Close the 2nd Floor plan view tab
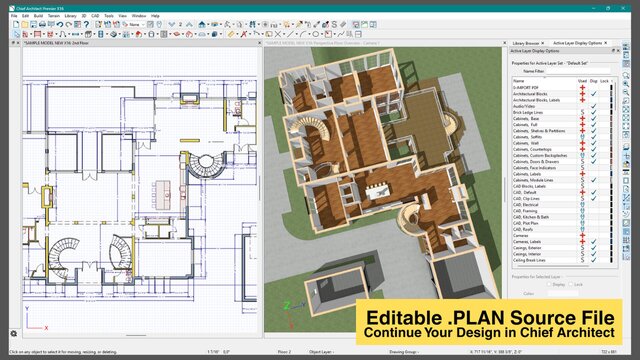The image size is (640, 360). coord(260,43)
